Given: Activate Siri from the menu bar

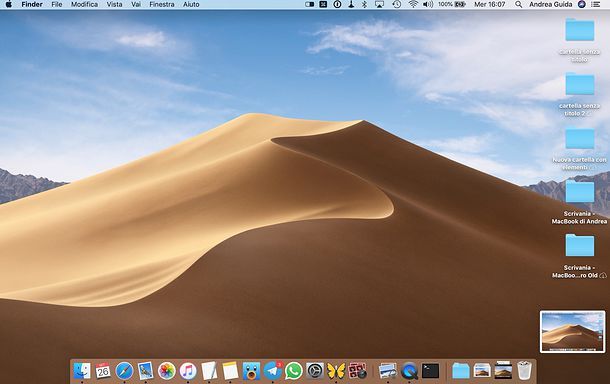Looking at the screenshot, I should [582, 4].
